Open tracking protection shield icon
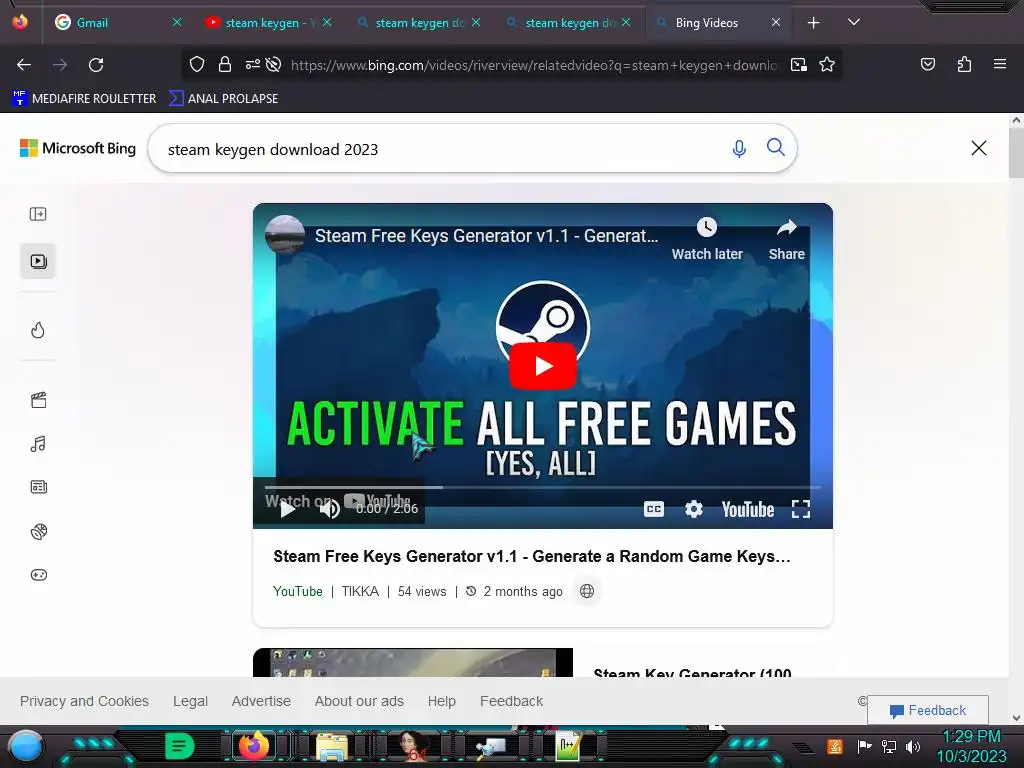This screenshot has width=1024, height=768. 197,65
